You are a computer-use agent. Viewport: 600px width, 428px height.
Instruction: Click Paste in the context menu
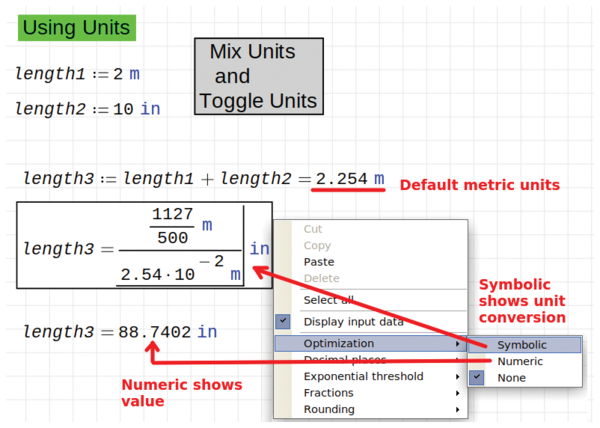click(x=319, y=262)
